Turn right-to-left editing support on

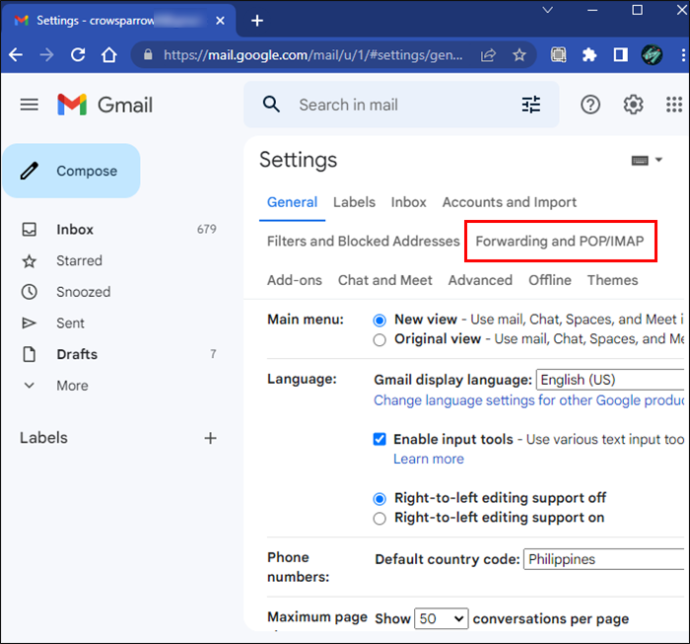(x=379, y=518)
